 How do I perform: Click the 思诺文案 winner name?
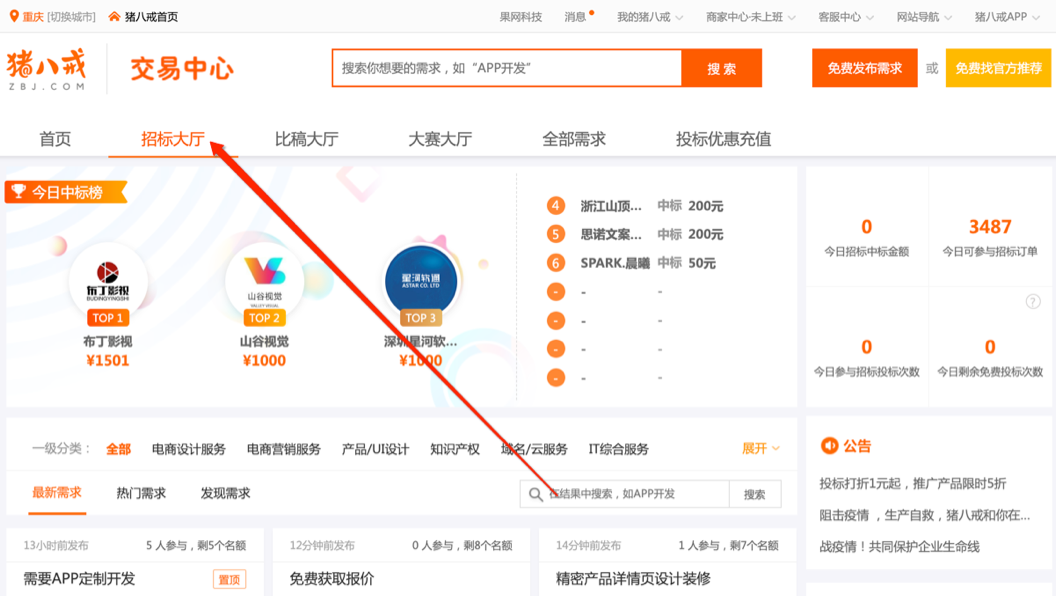coord(611,234)
